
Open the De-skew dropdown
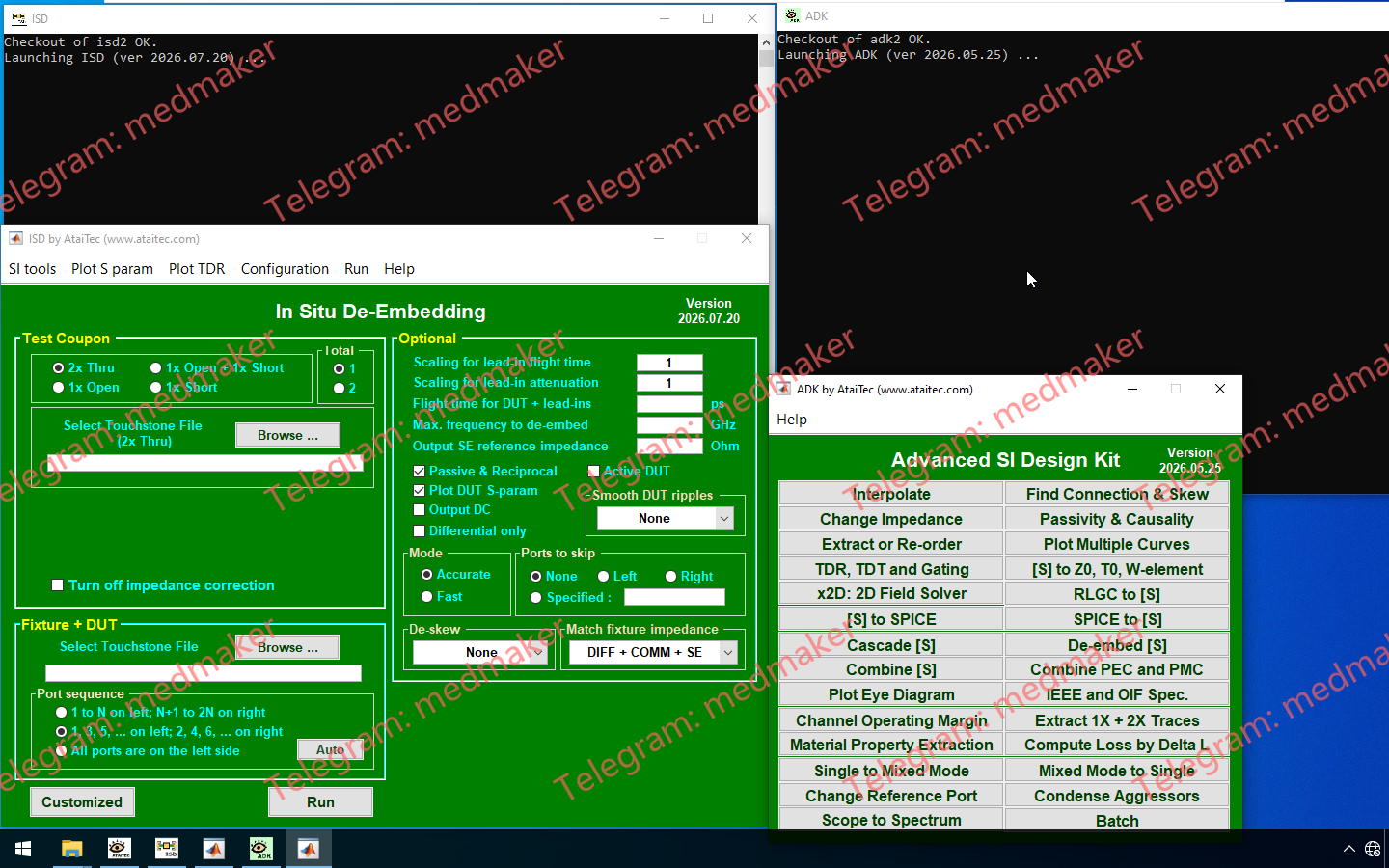tap(480, 653)
